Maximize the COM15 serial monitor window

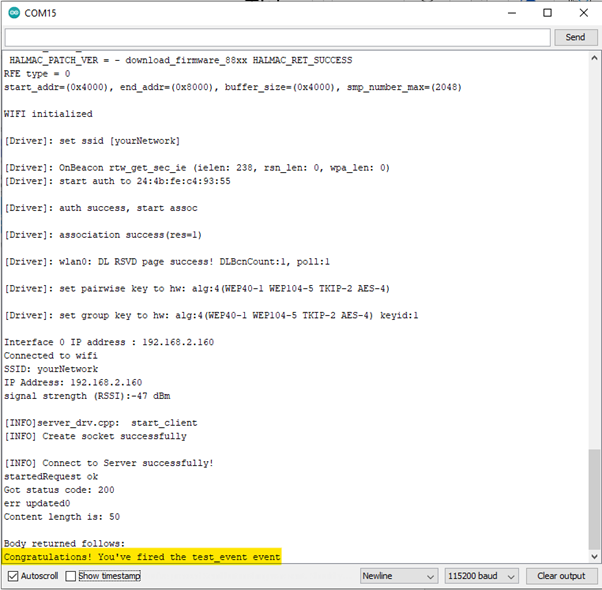[547, 13]
